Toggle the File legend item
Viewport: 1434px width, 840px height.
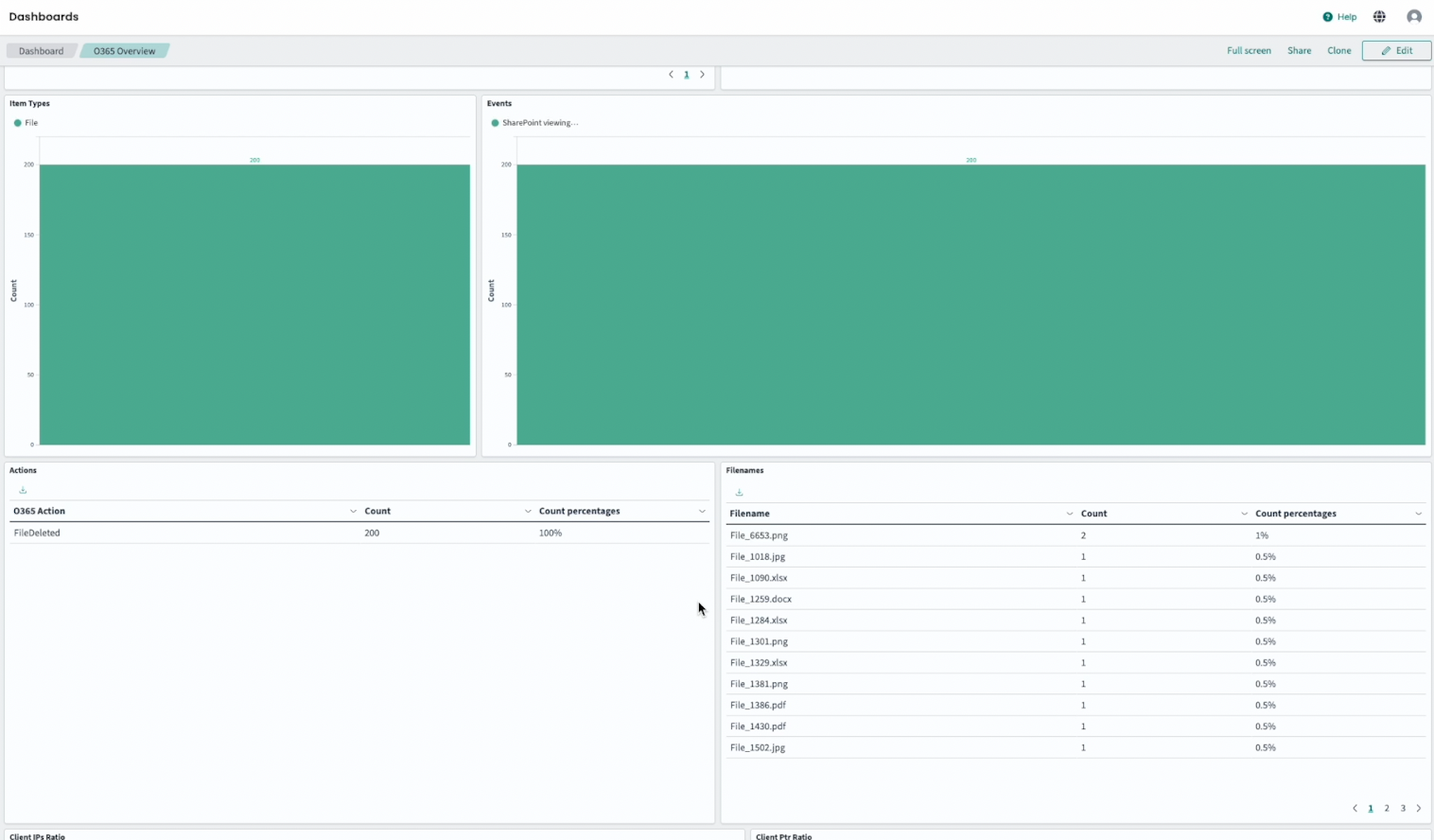26,123
